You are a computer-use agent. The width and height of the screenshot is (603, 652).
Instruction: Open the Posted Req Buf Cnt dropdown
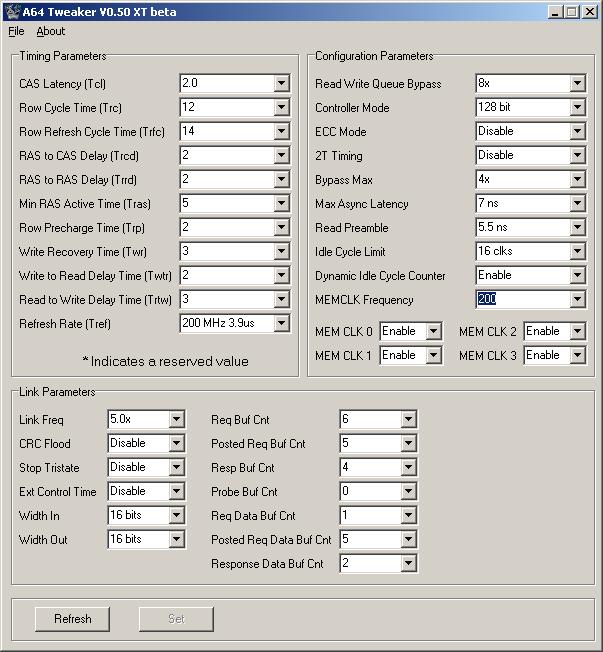[408, 444]
